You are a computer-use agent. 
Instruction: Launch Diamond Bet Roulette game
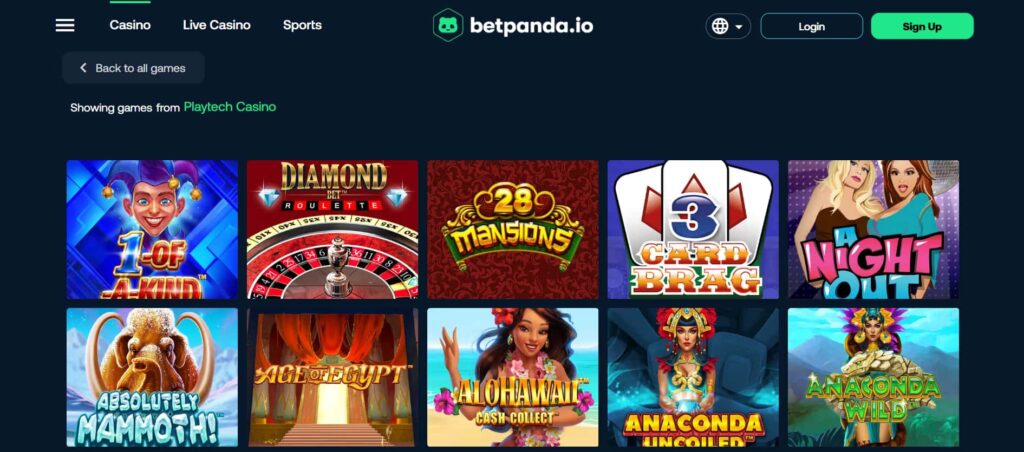pos(332,229)
